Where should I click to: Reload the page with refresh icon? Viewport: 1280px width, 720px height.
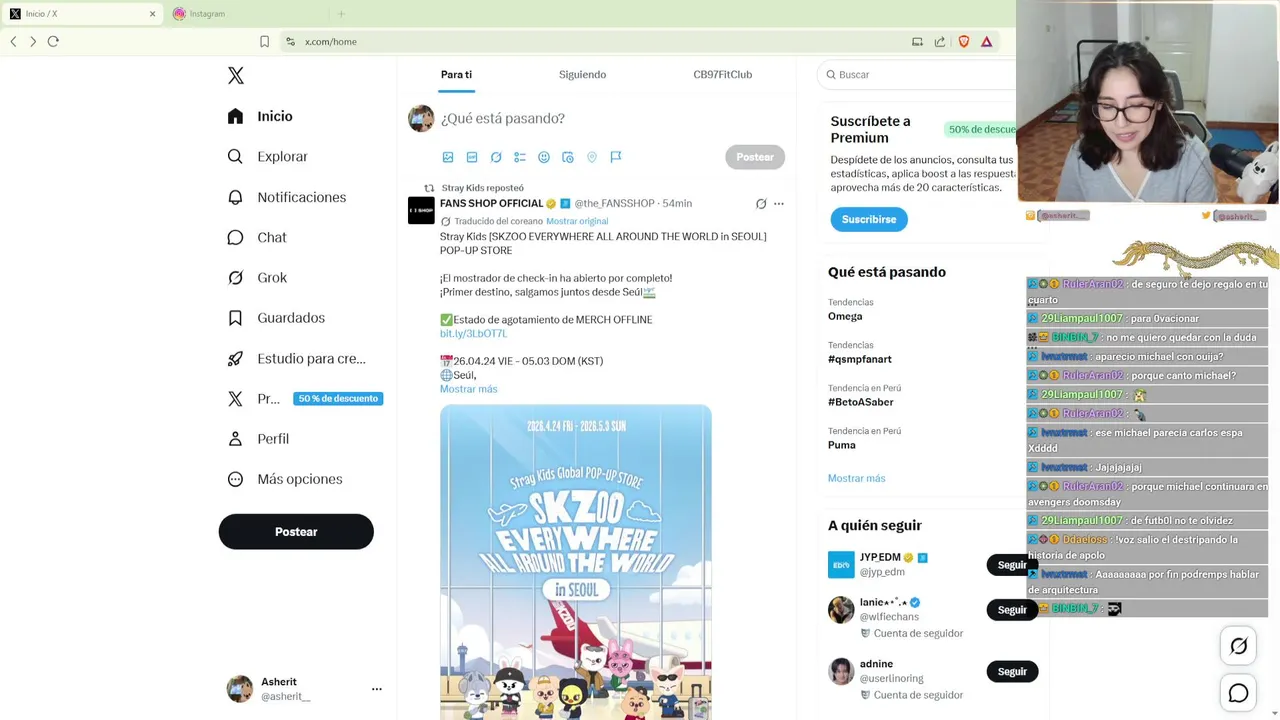tap(53, 41)
